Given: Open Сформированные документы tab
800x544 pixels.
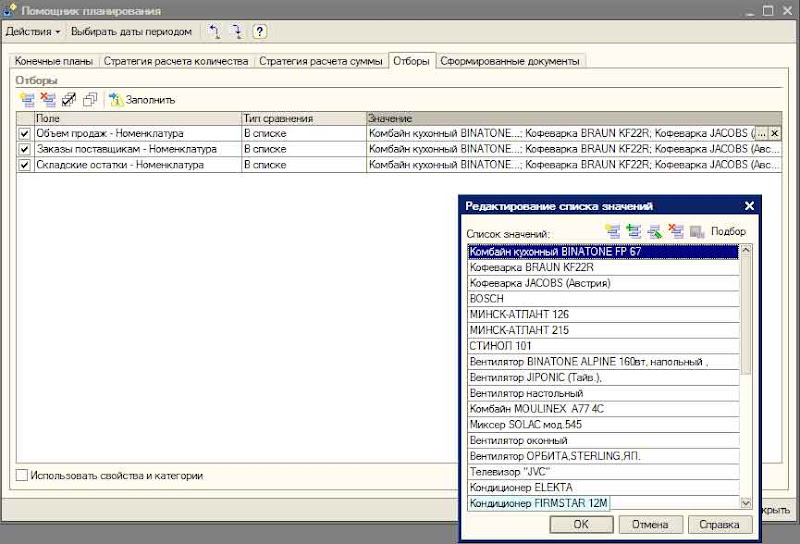Looking at the screenshot, I should (510, 61).
